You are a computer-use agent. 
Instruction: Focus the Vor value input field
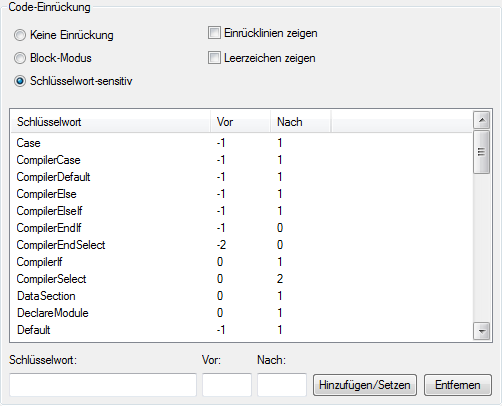pyautogui.click(x=227, y=385)
